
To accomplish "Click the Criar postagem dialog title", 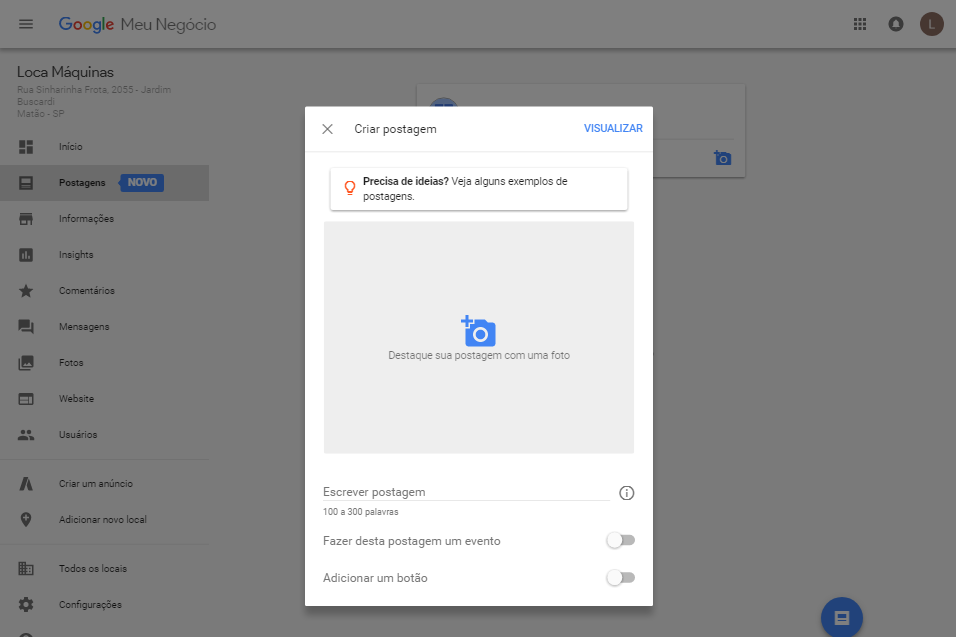I will point(396,129).
